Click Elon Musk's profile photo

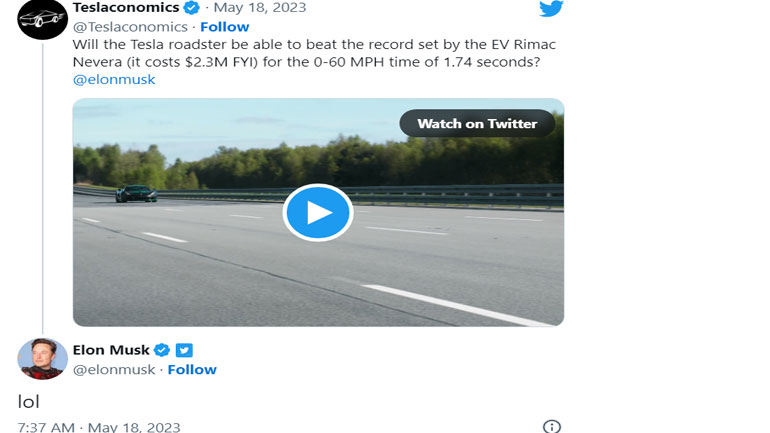coord(42,359)
